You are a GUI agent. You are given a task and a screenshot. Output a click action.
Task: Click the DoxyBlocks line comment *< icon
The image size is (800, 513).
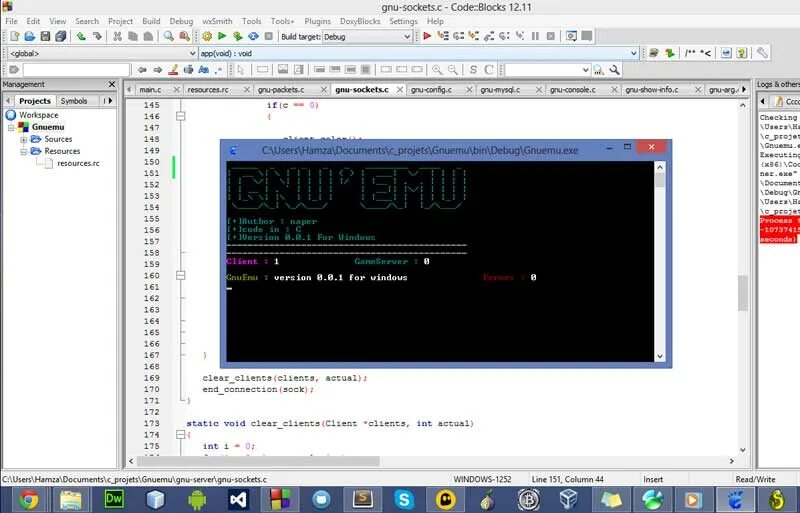pyautogui.click(x=706, y=53)
